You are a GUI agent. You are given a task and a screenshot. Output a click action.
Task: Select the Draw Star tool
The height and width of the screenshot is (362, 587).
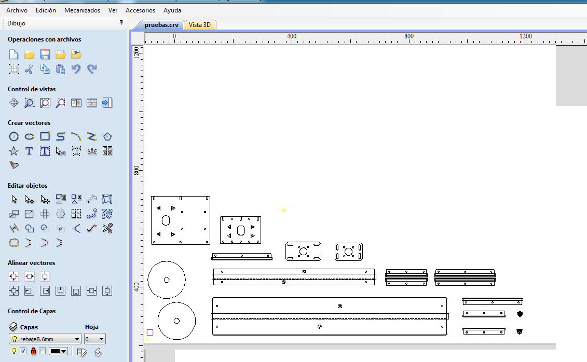click(13, 151)
